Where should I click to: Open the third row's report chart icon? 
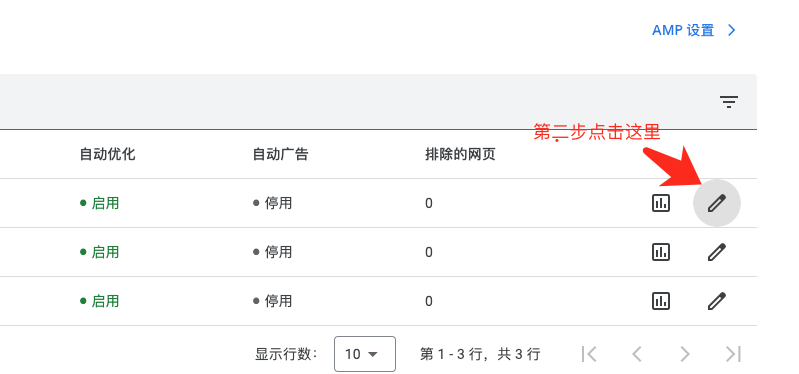[x=661, y=301]
